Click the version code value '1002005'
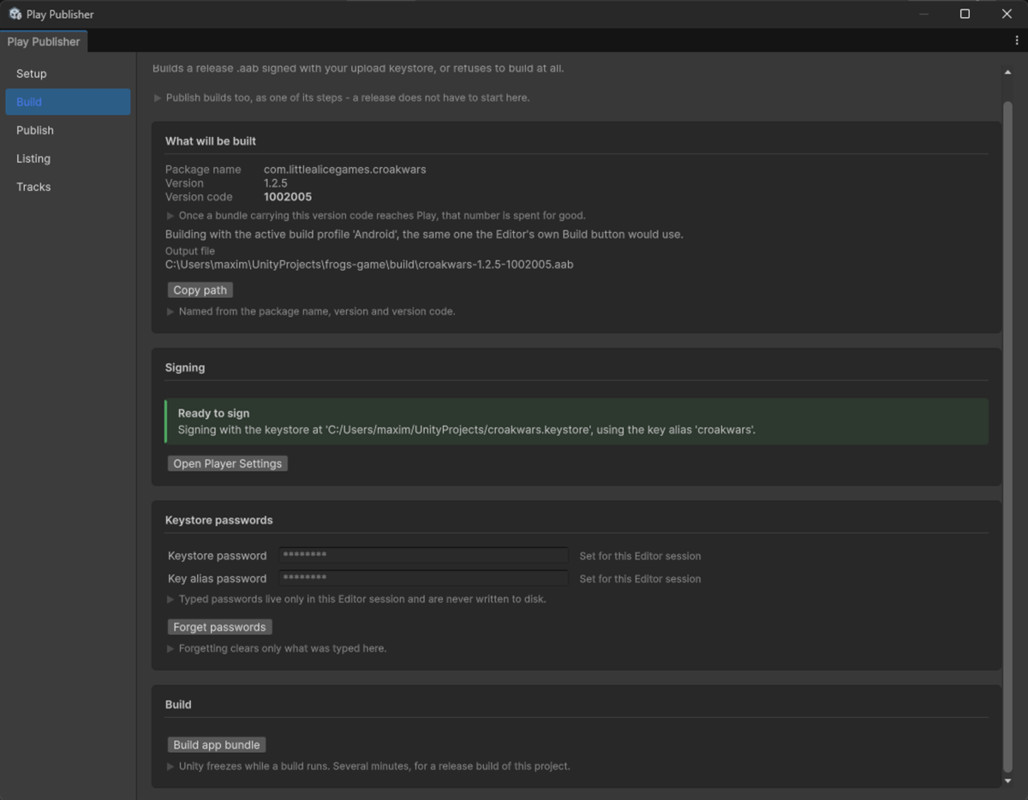This screenshot has height=800, width=1028. pos(288,197)
